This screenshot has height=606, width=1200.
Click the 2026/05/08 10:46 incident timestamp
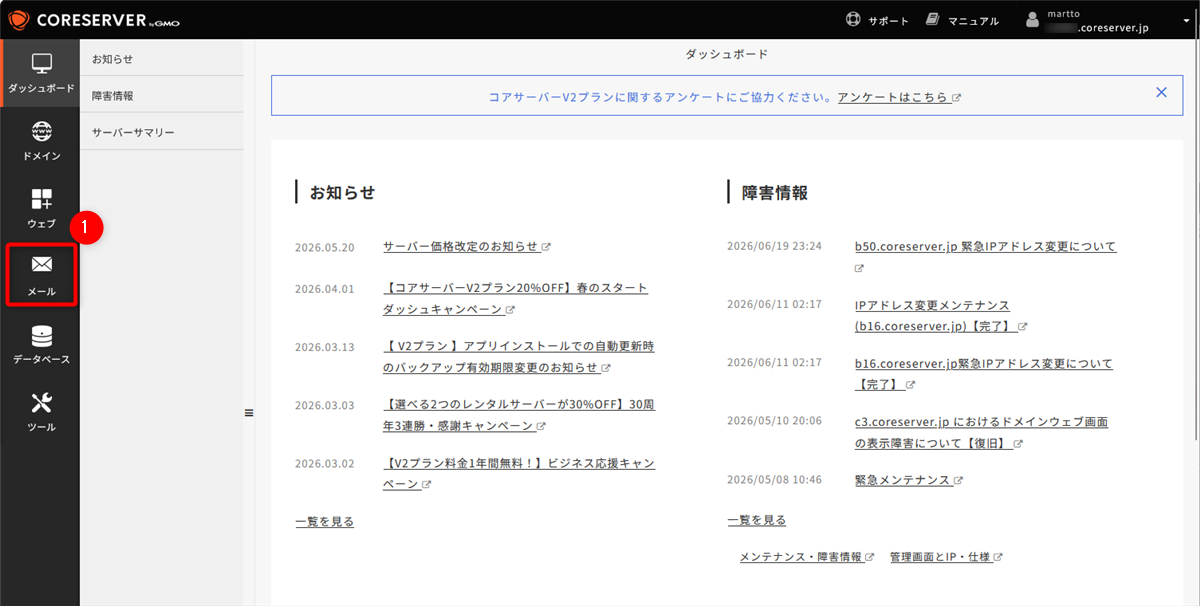click(x=774, y=480)
